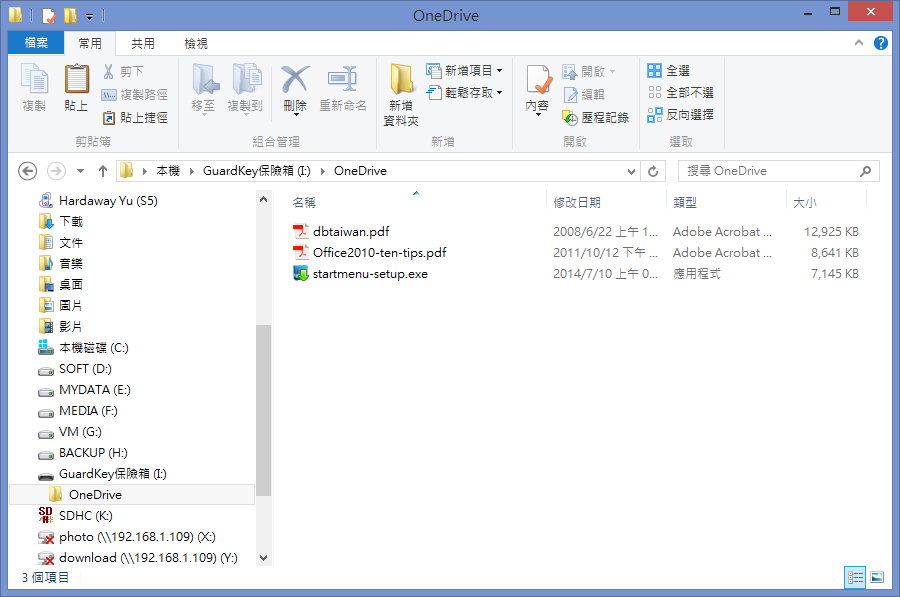Click the quick access Properties icon in title bar
The width and height of the screenshot is (900, 597).
click(x=49, y=15)
